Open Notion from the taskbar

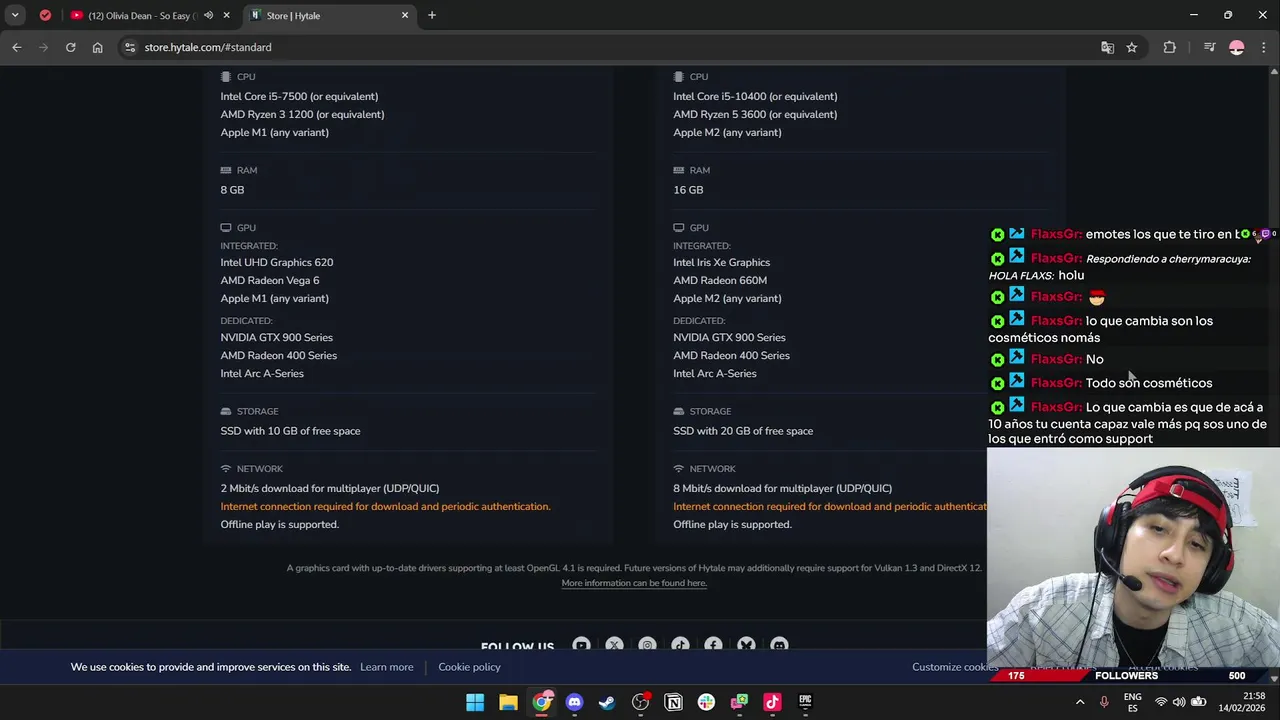pyautogui.click(x=673, y=702)
